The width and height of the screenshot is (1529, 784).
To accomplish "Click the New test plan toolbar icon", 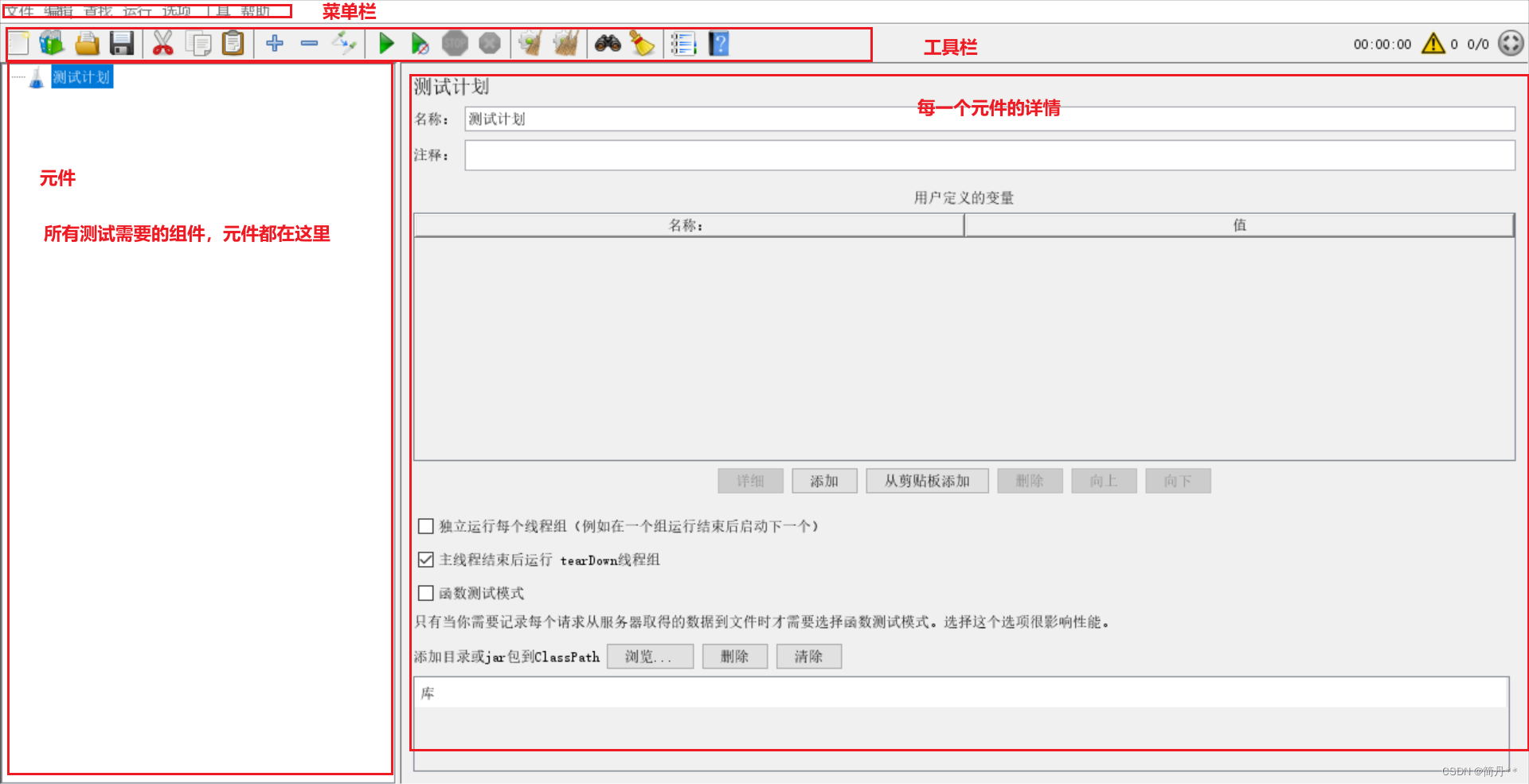I will click(x=19, y=44).
